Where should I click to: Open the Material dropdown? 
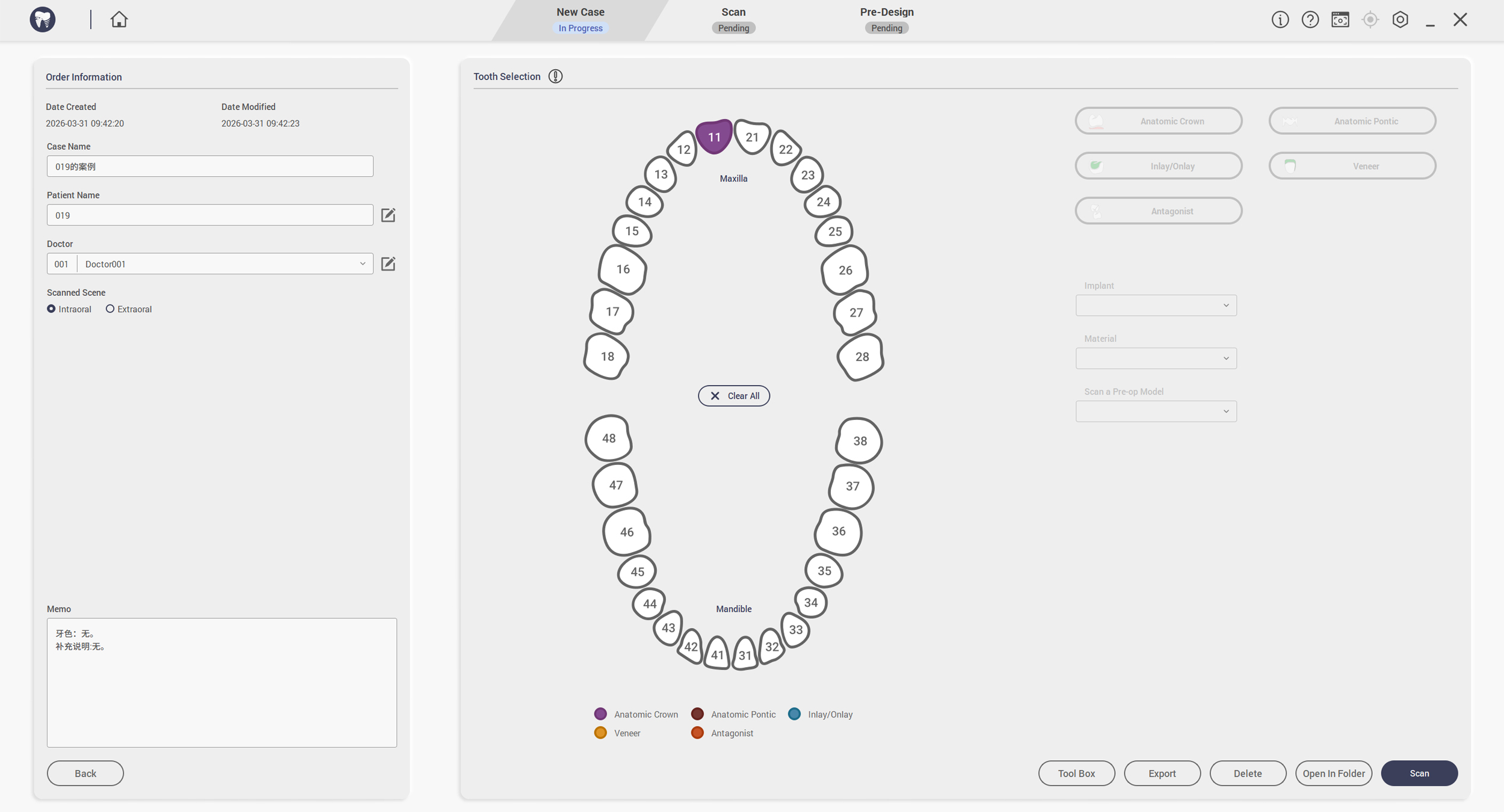coord(1156,358)
